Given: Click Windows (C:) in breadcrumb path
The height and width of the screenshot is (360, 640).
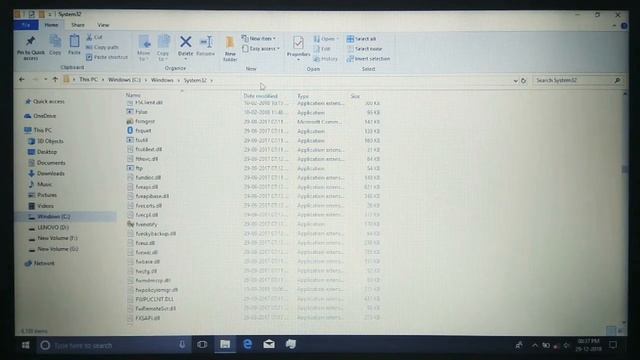Looking at the screenshot, I should click(124, 80).
